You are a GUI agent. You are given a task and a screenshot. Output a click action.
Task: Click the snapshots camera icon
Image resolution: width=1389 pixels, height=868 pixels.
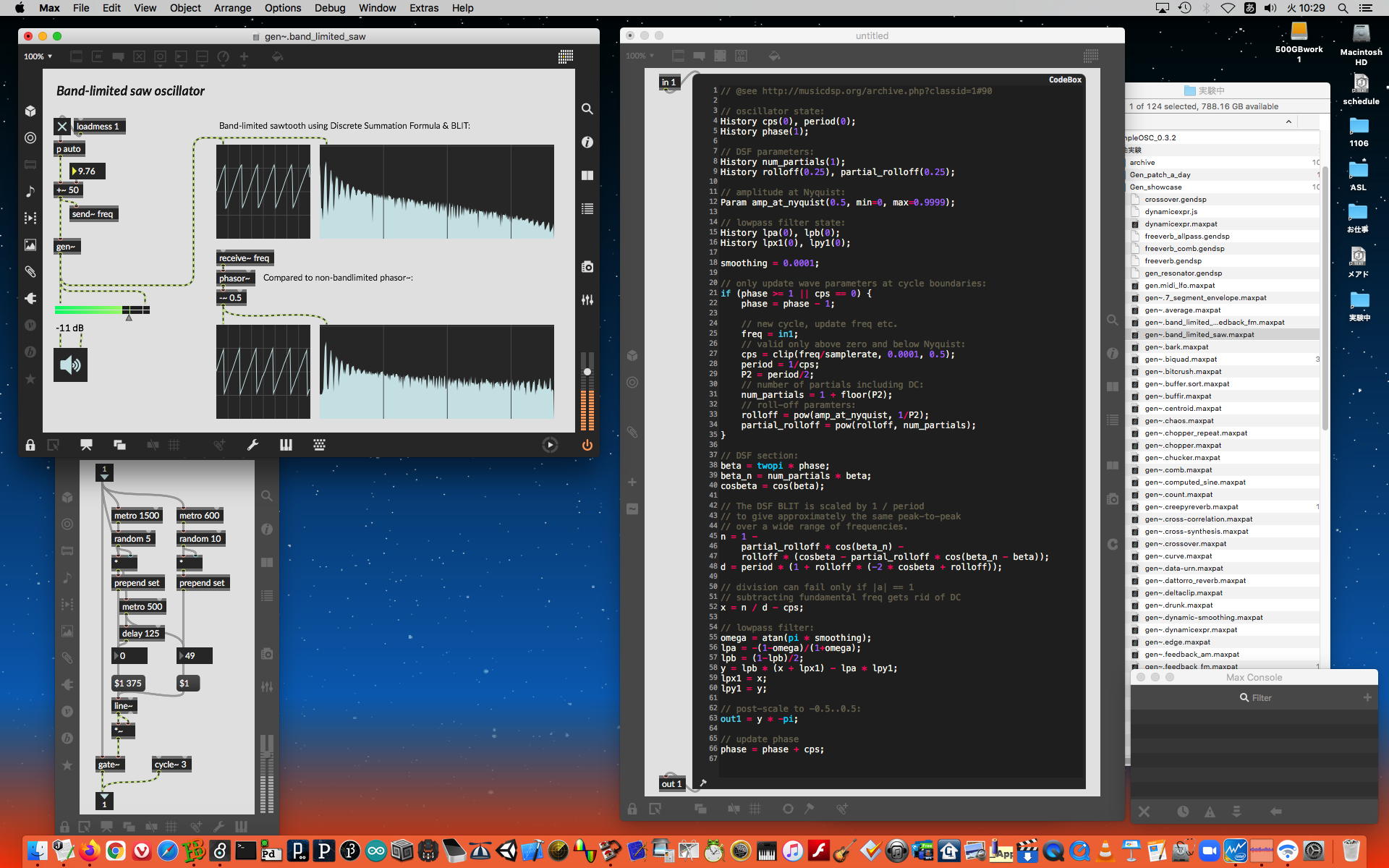pos(587,267)
